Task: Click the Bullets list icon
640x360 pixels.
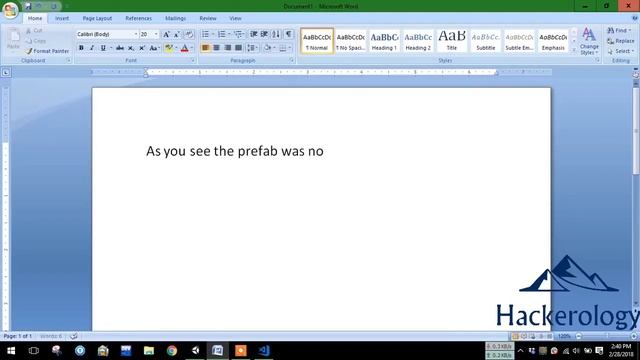Action: (205, 34)
